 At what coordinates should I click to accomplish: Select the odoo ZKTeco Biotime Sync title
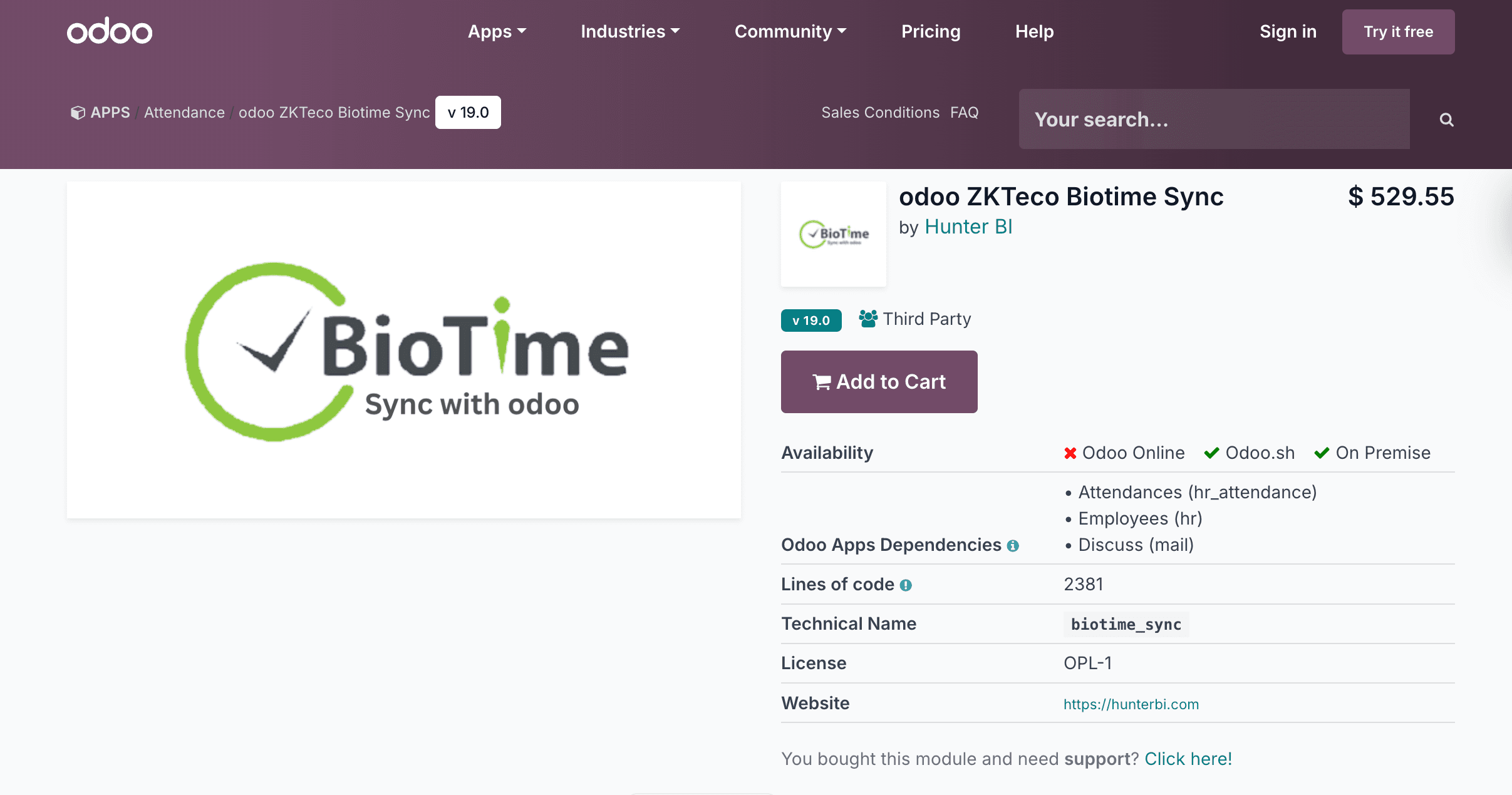coord(1061,197)
